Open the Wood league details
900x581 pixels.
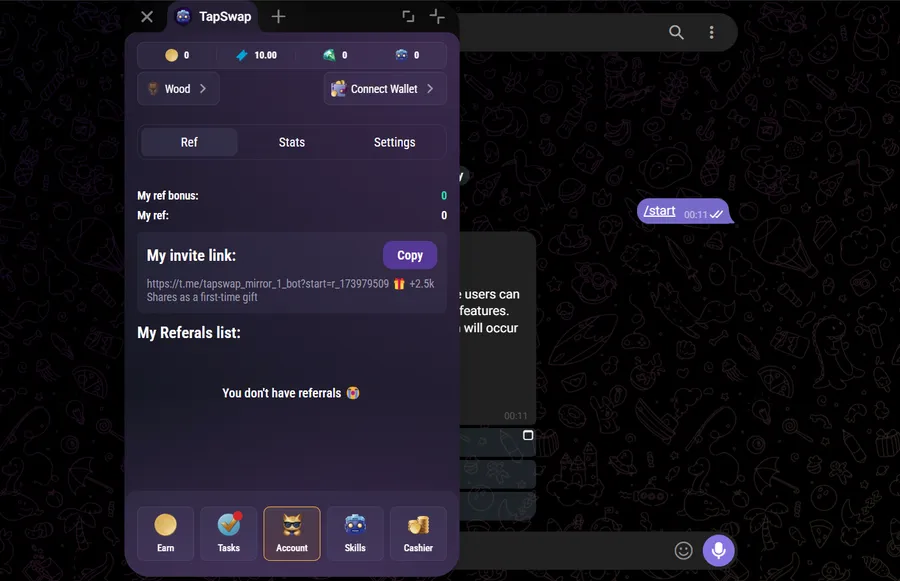click(x=178, y=88)
